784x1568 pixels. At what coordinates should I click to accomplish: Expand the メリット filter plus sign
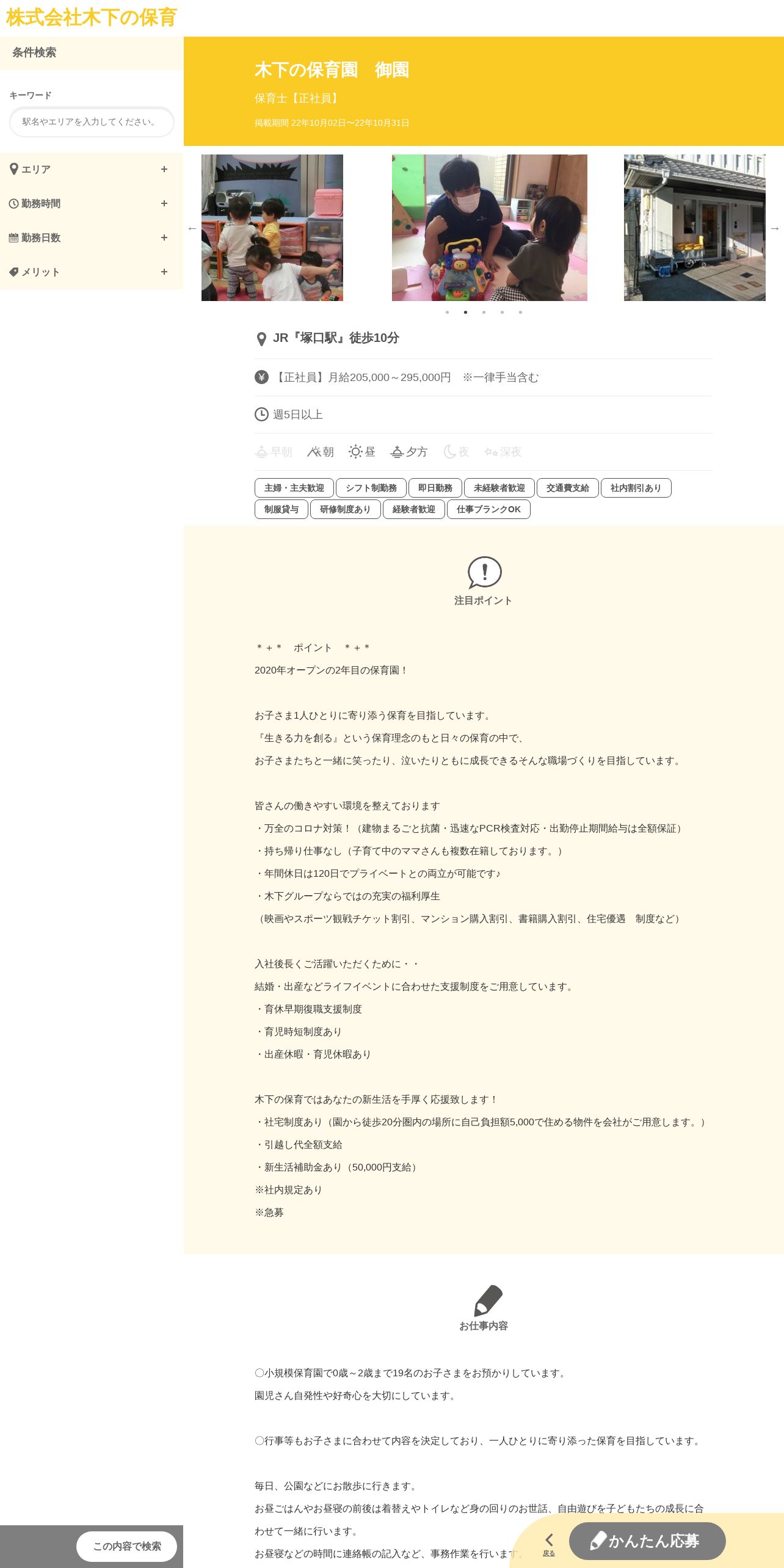(x=164, y=272)
